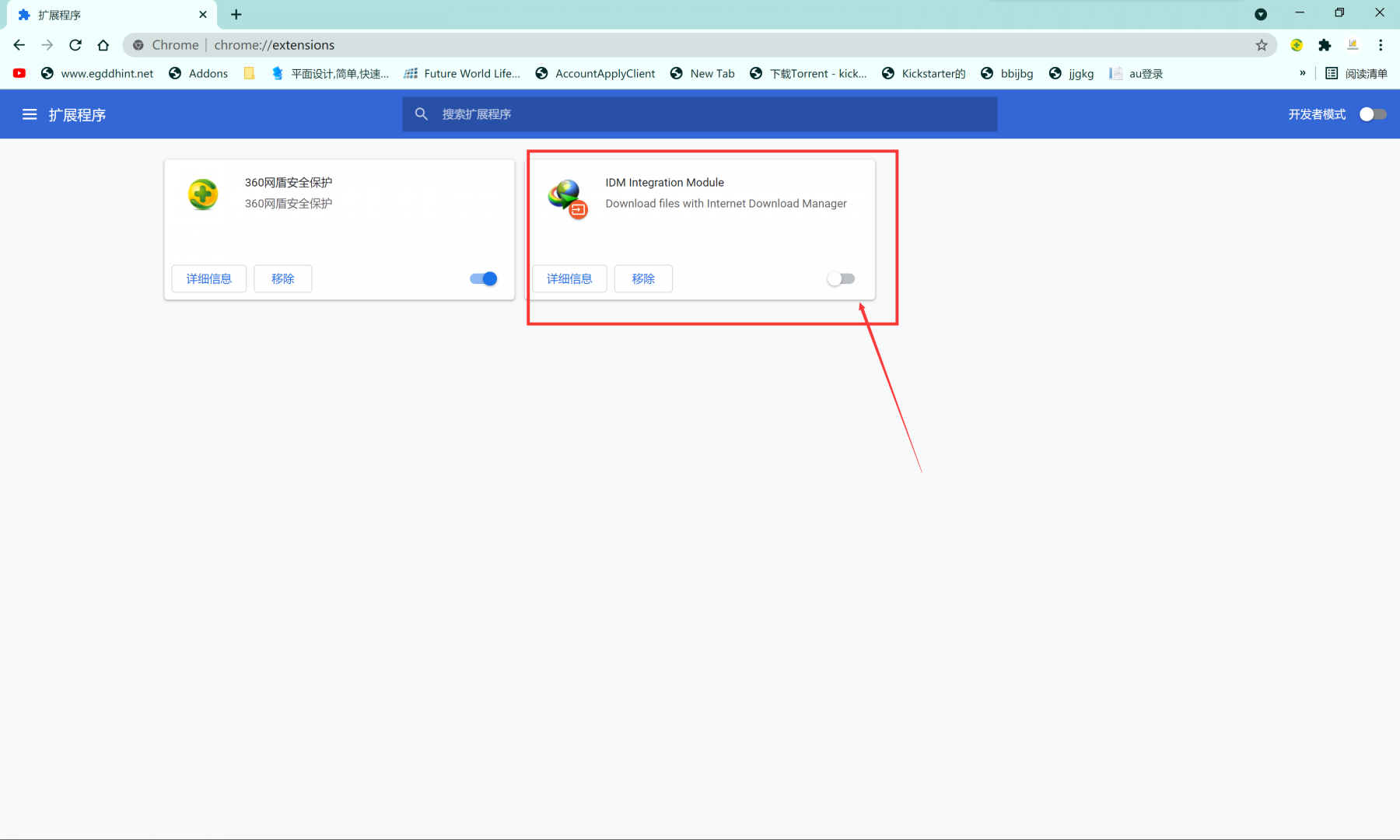Click the Chrome site info chip
This screenshot has width=1400, height=840.
pyautogui.click(x=166, y=45)
